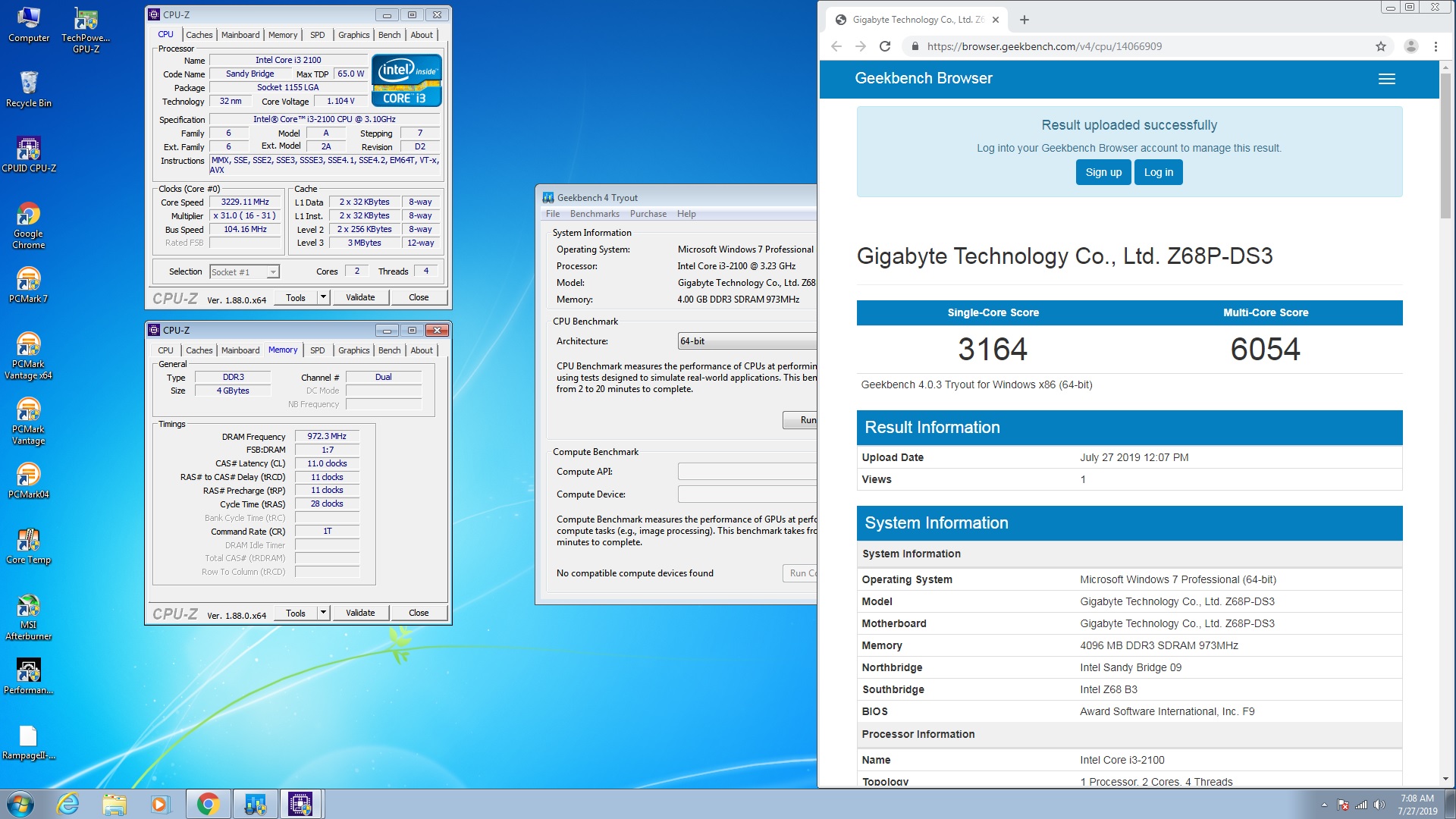Launch Core Temp desktop shortcut

pyautogui.click(x=29, y=546)
